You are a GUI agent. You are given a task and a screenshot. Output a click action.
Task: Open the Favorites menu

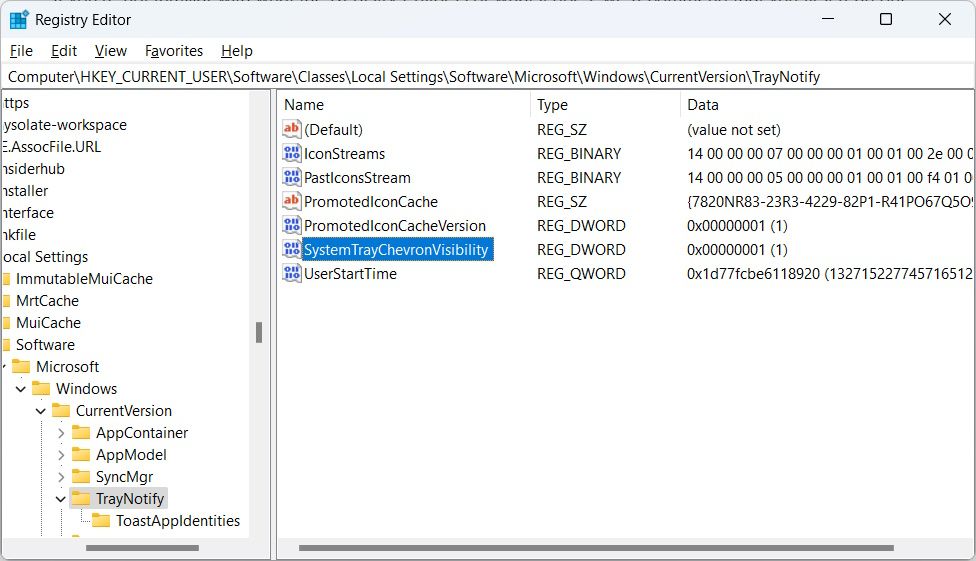click(x=174, y=51)
